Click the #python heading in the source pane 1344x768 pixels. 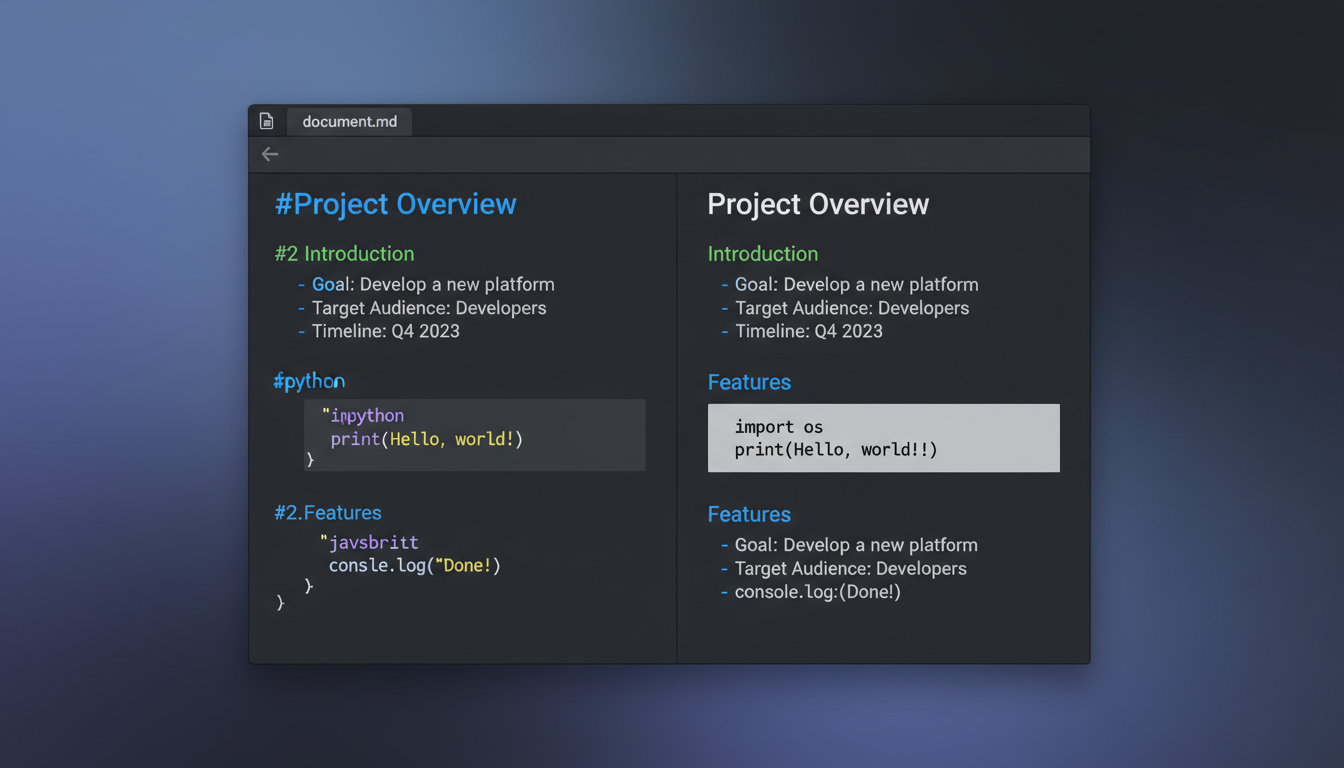click(309, 381)
